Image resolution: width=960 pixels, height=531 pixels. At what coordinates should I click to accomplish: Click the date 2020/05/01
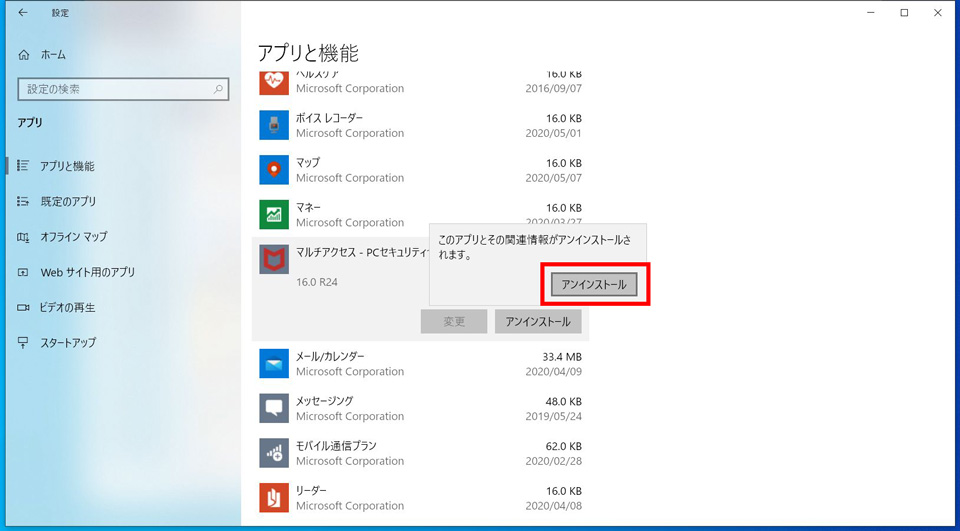[553, 134]
